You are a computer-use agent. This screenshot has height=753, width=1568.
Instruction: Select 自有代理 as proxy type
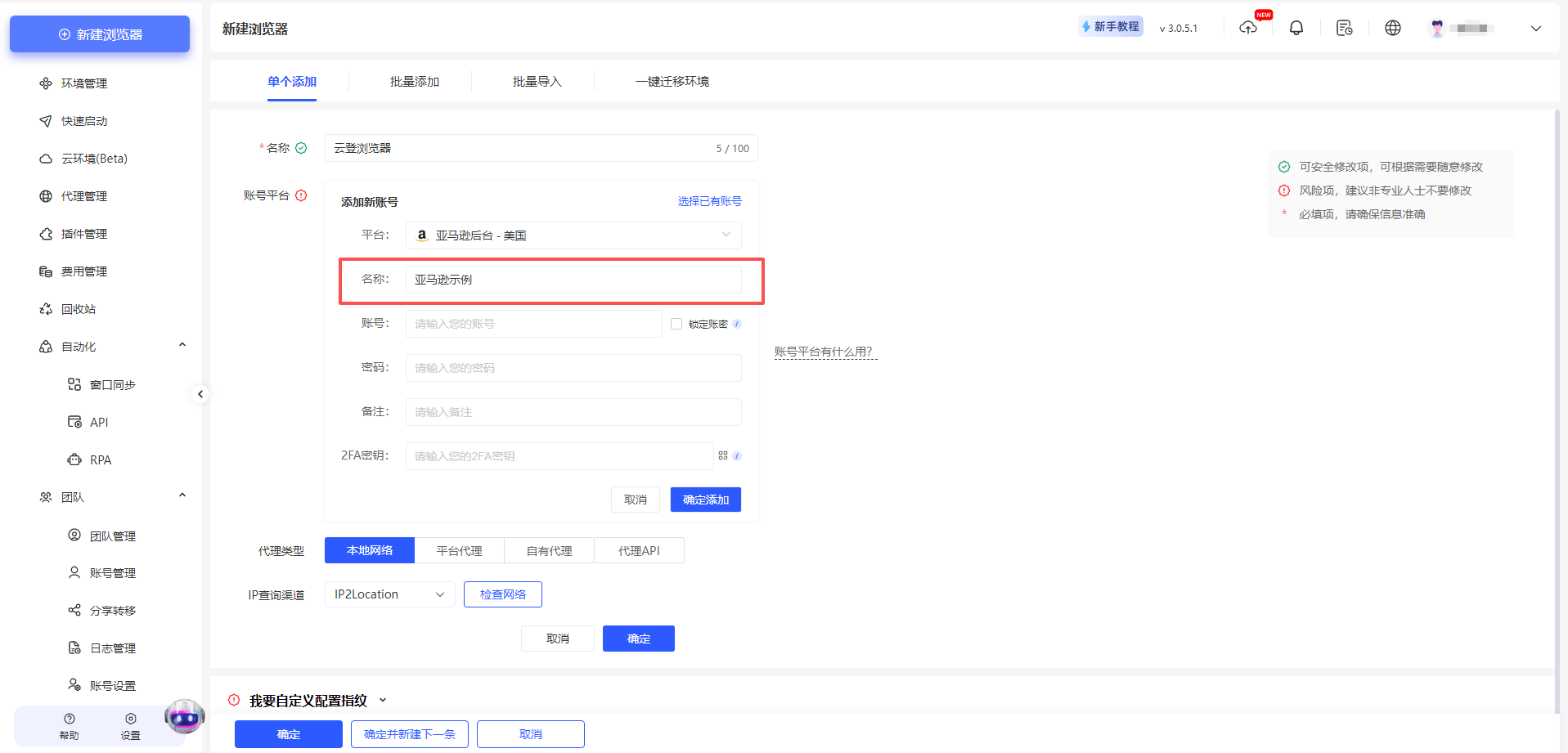[x=549, y=549]
